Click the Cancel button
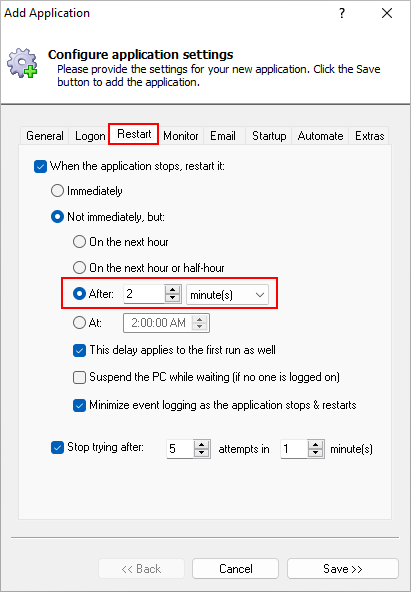The width and height of the screenshot is (411, 592). (x=236, y=569)
